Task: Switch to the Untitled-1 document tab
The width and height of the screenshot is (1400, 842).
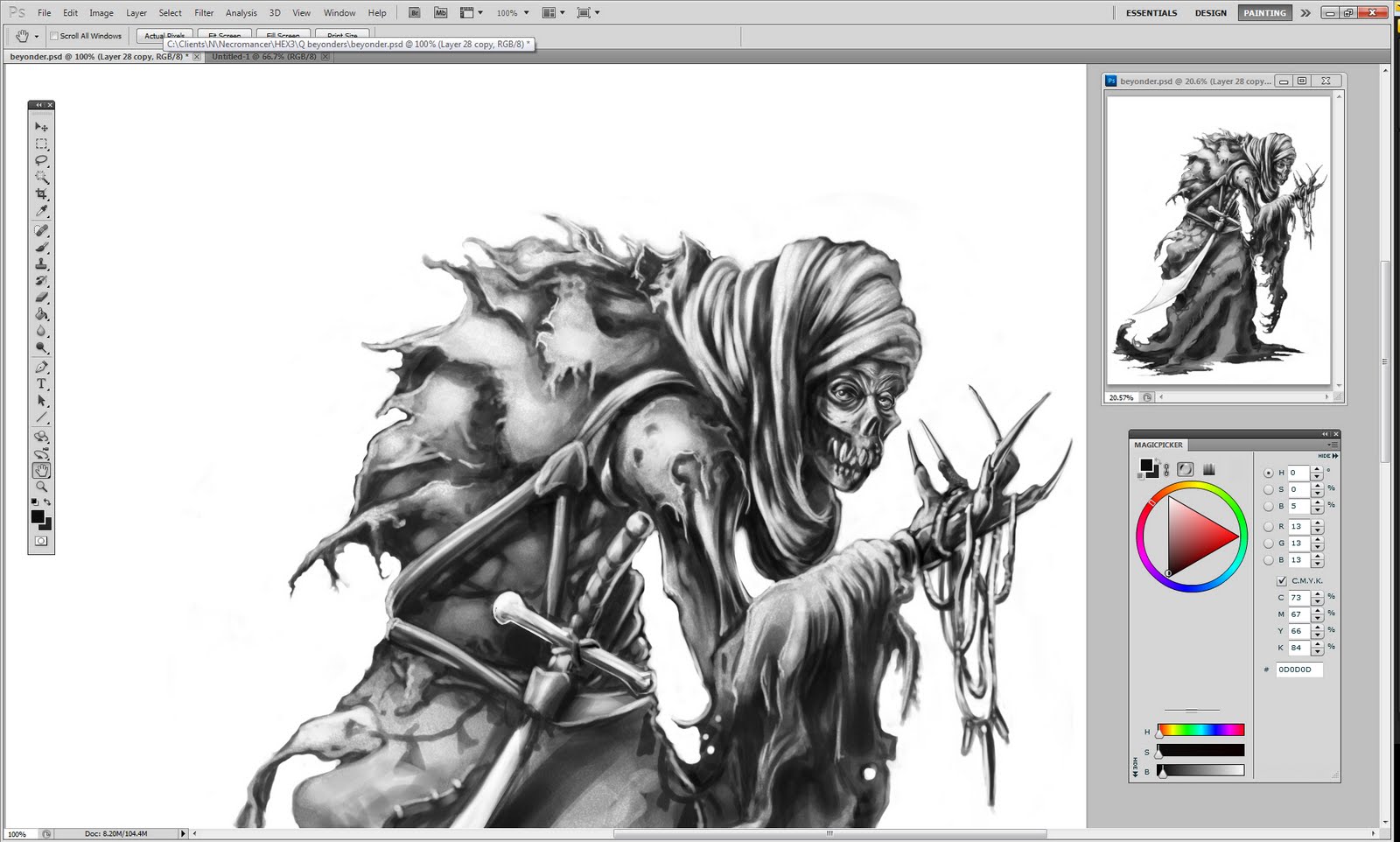Action: coord(263,57)
